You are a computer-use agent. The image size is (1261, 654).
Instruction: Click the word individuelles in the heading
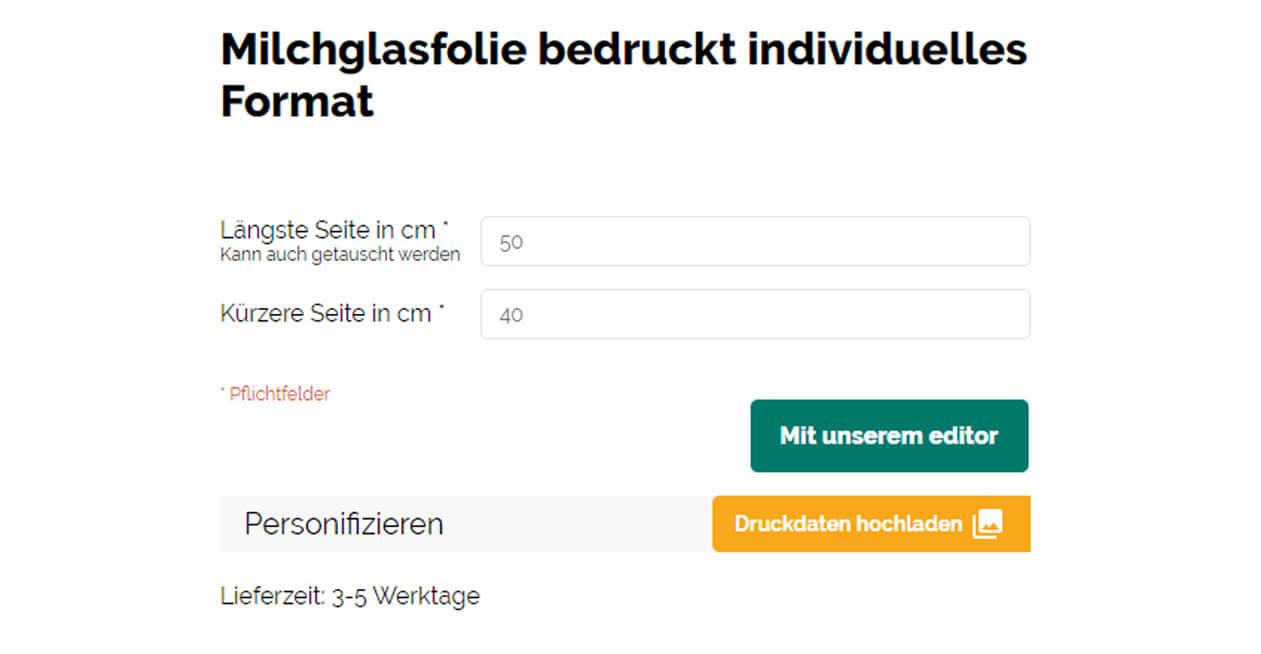point(887,49)
